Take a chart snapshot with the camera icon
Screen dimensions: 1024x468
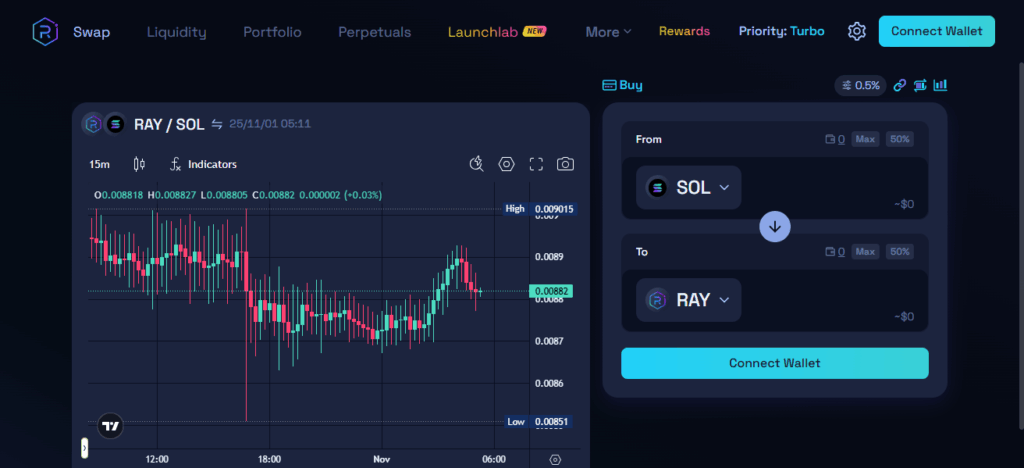coord(565,164)
